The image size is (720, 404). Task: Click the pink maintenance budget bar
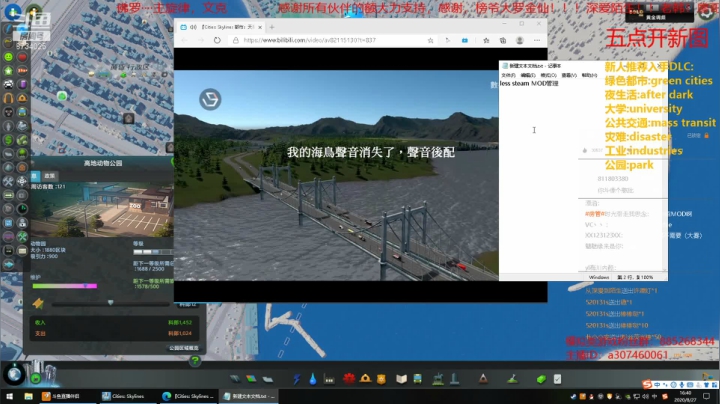pyautogui.click(x=64, y=286)
